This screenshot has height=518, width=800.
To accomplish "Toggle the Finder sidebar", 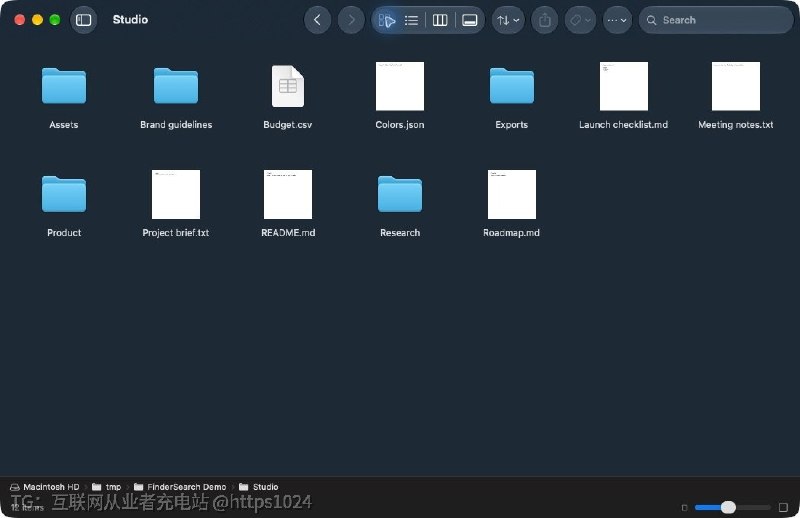I will point(83,20).
